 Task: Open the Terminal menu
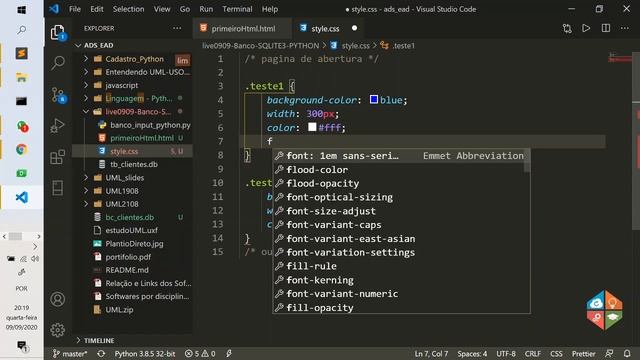[x=237, y=9]
